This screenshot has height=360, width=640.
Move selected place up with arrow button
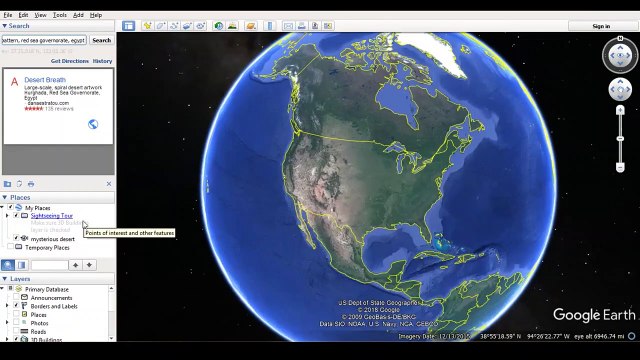point(76,265)
